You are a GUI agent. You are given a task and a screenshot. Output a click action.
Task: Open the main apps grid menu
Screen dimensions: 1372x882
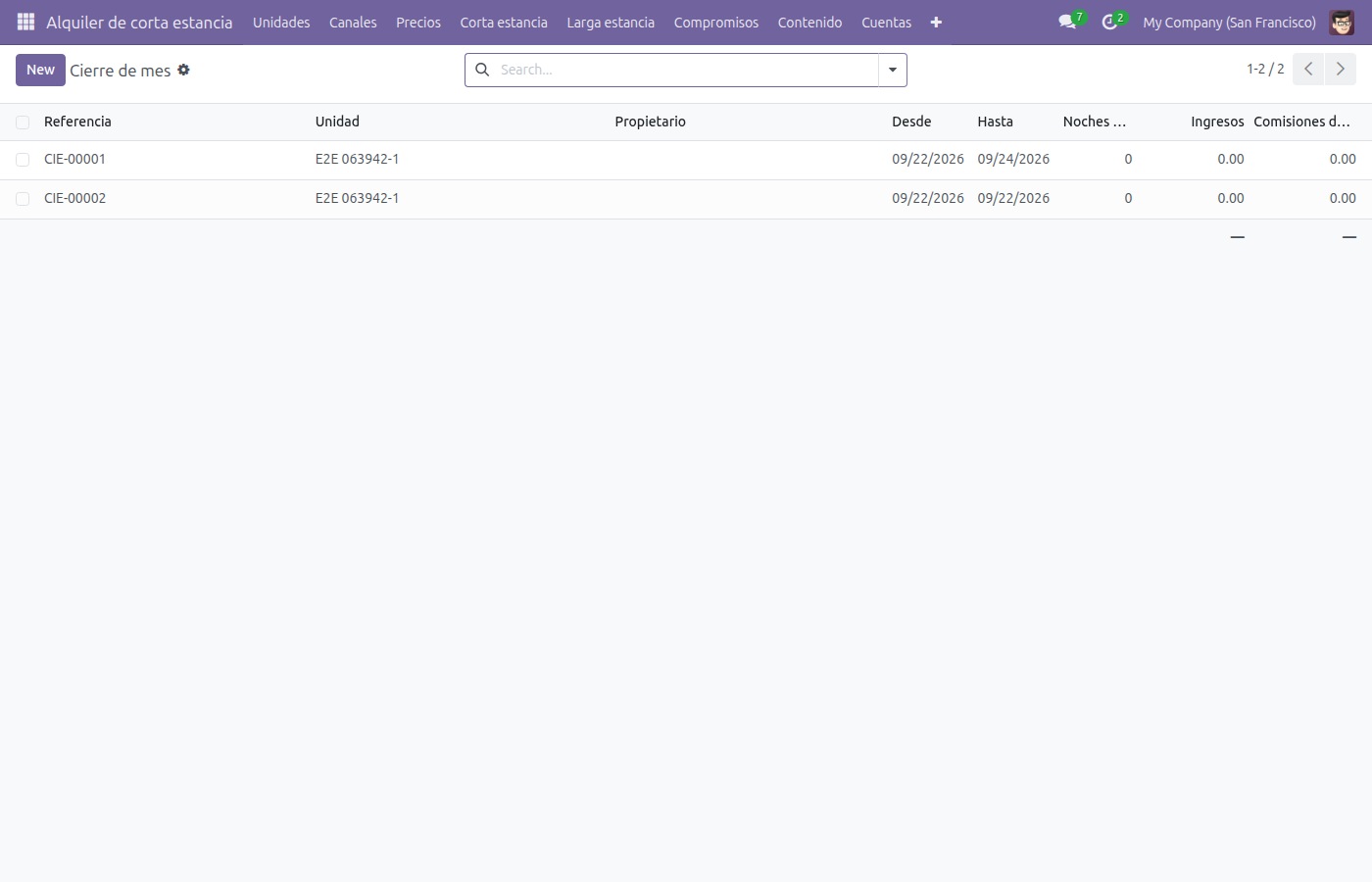tap(26, 22)
